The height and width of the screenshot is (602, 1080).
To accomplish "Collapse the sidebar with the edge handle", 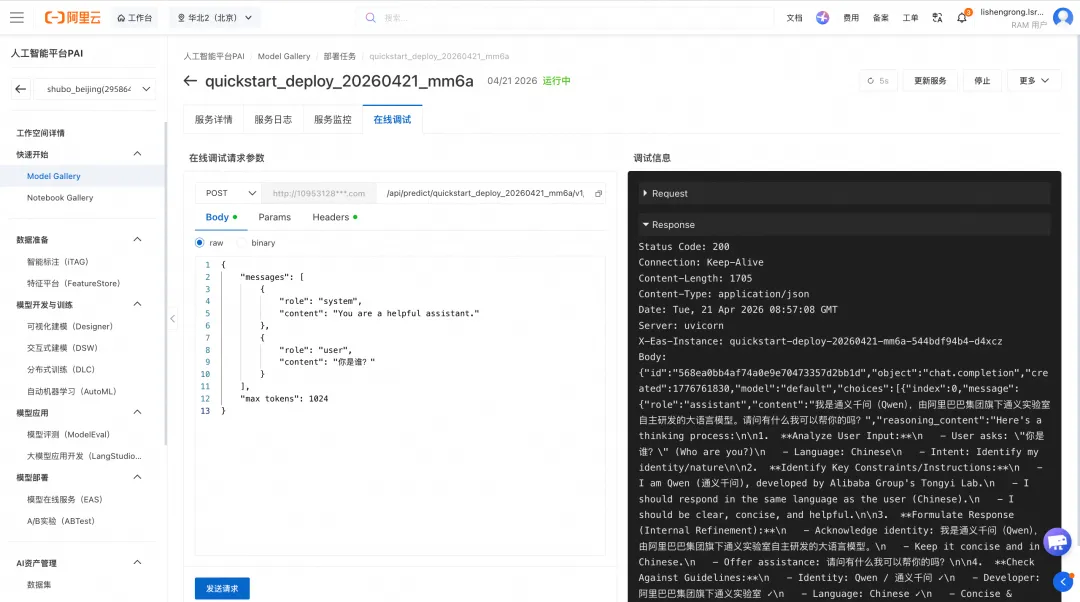I will click(172, 318).
